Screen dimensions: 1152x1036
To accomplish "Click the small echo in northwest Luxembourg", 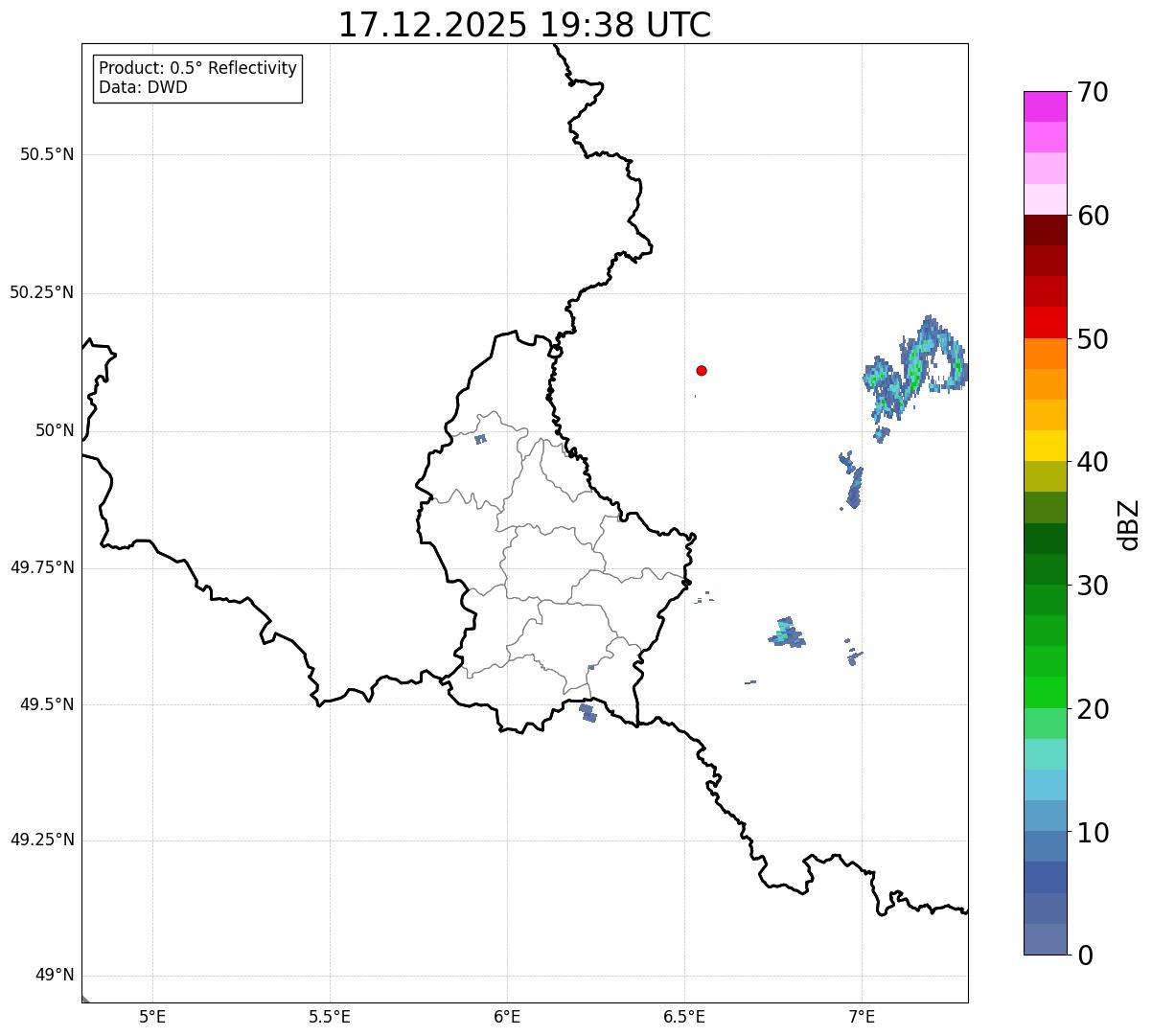I will [480, 439].
